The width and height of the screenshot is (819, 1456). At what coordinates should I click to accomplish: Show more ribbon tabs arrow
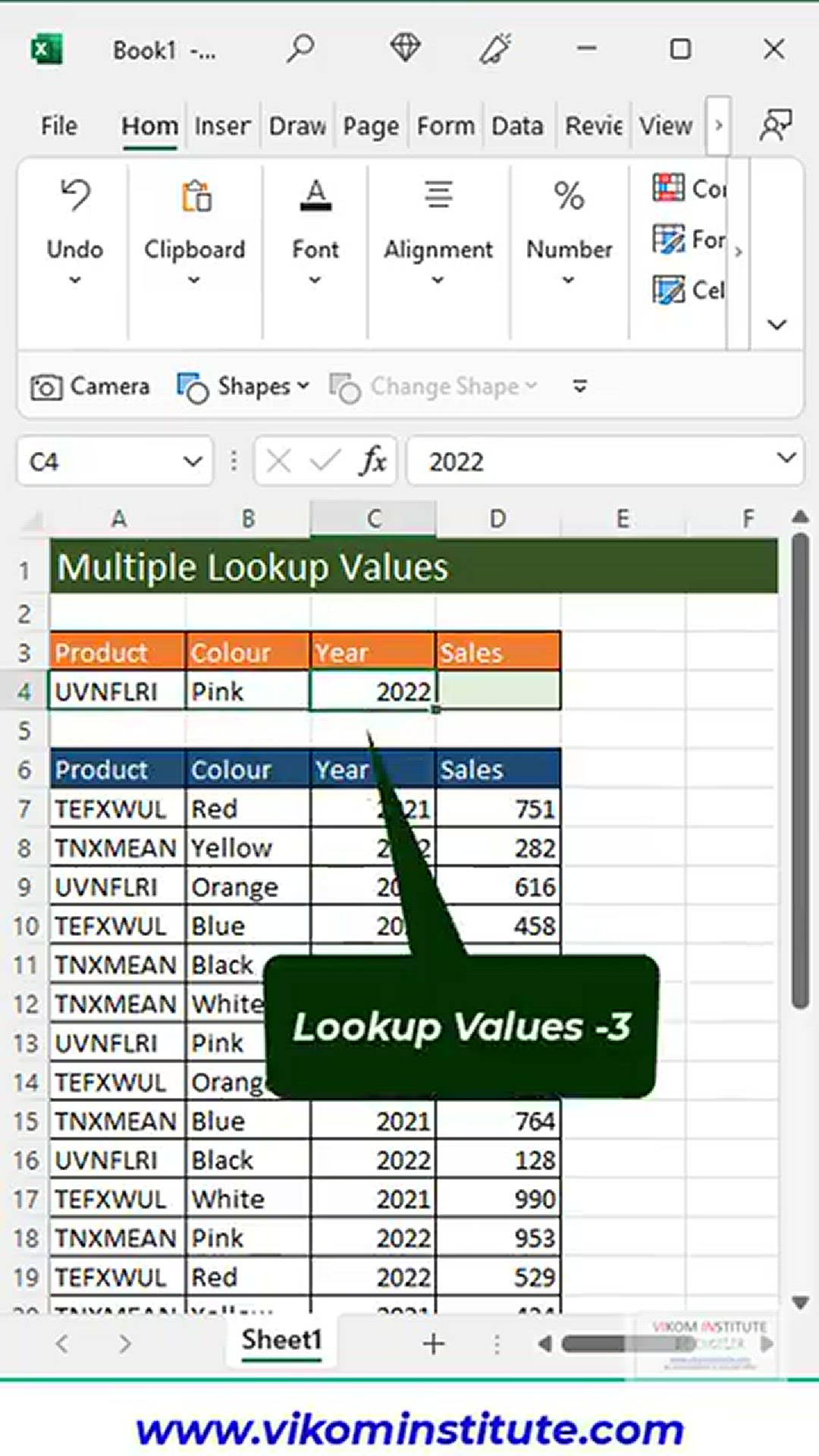(x=718, y=125)
